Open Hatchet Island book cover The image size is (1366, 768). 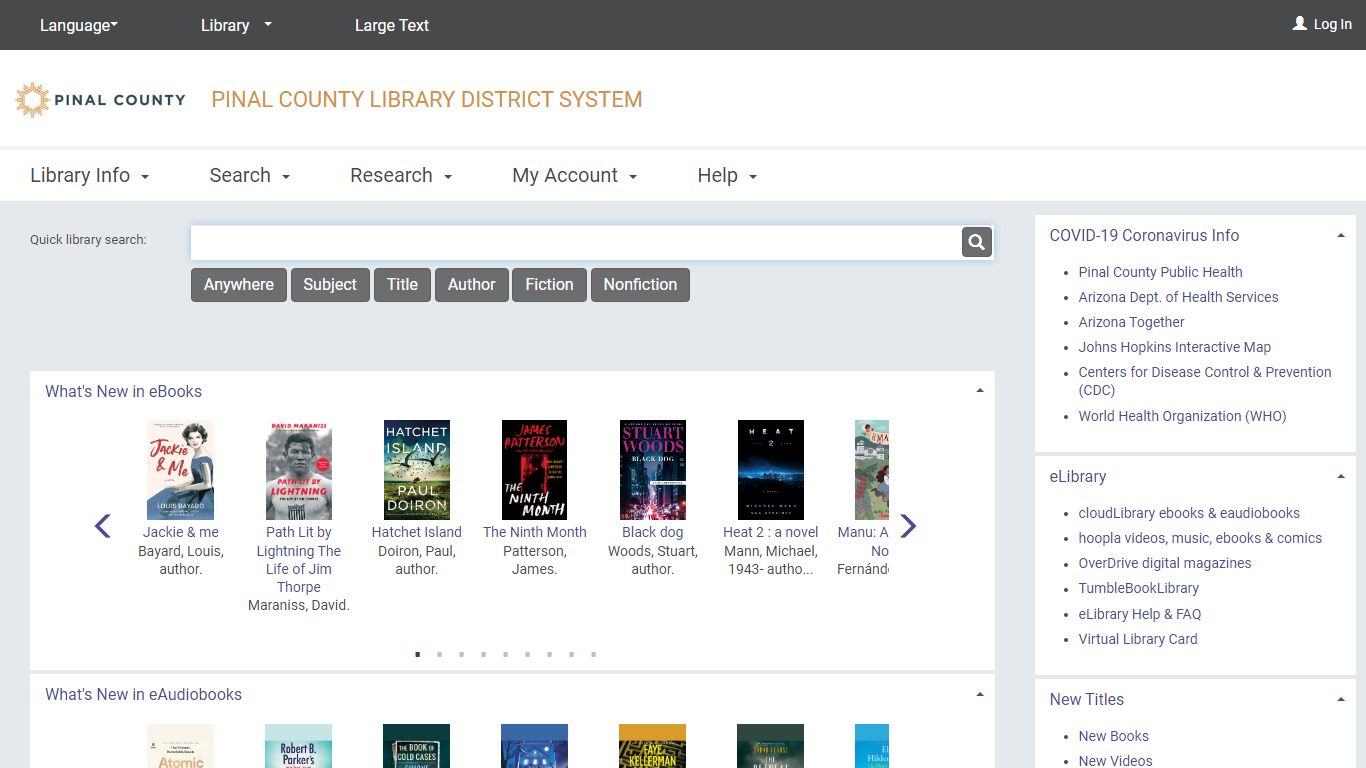pyautogui.click(x=417, y=470)
